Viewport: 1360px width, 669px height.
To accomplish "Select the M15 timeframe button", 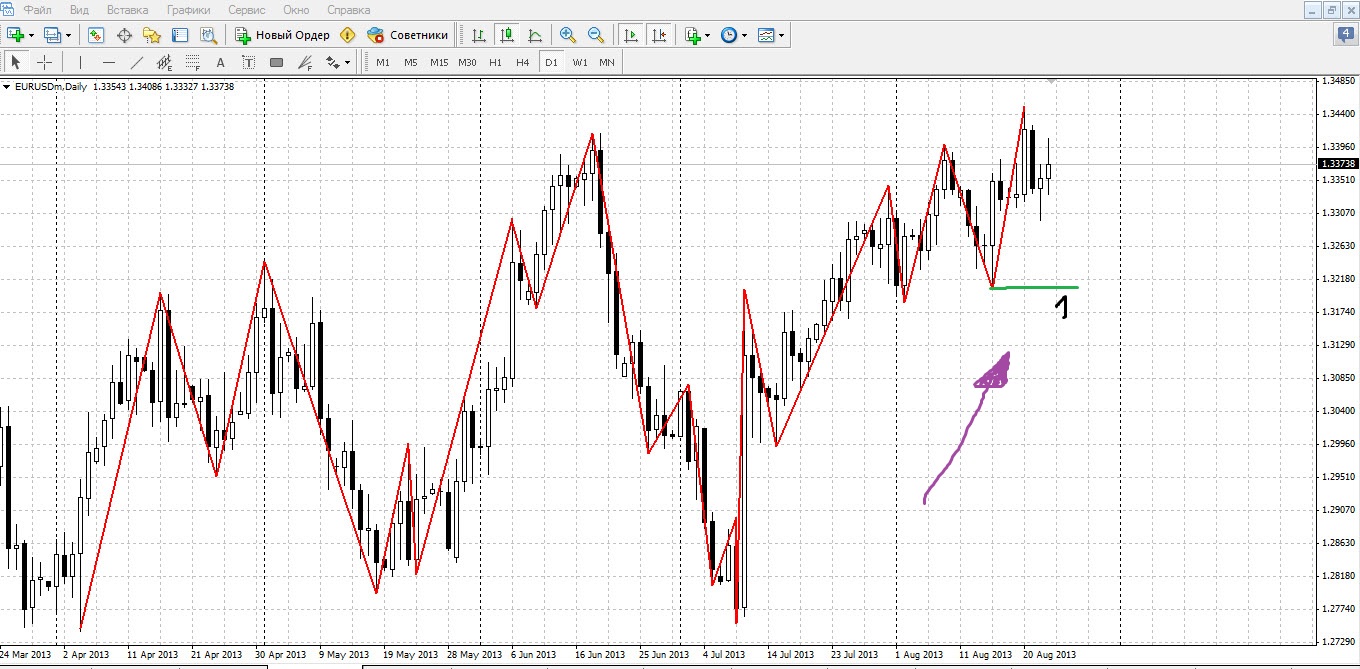I will tap(439, 62).
